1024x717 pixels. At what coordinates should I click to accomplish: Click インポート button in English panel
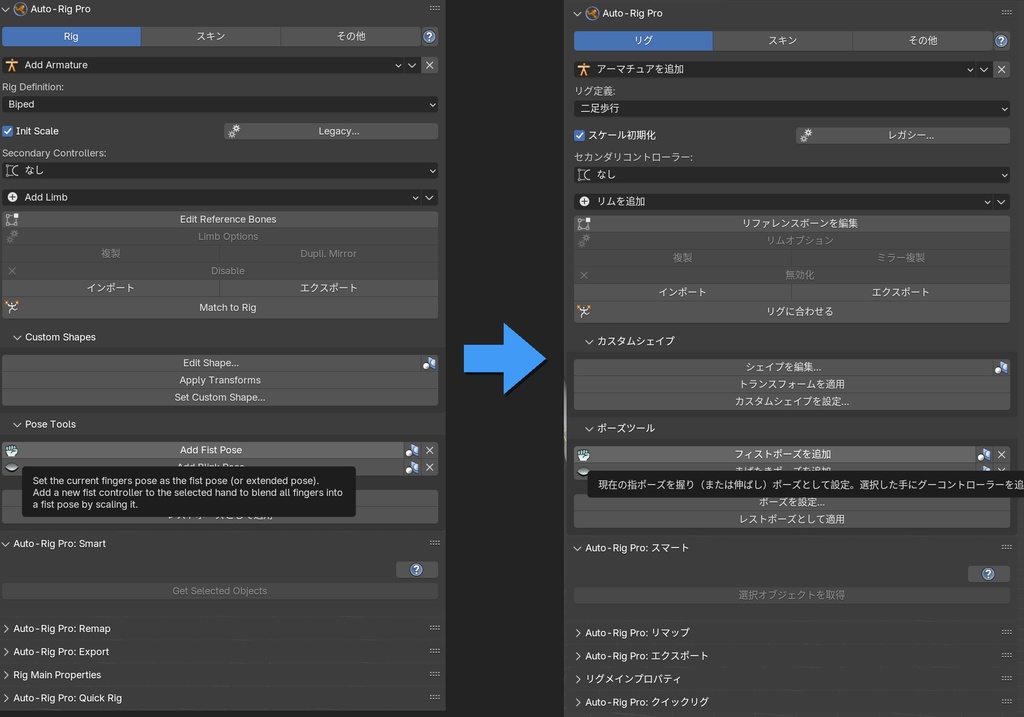(110, 288)
